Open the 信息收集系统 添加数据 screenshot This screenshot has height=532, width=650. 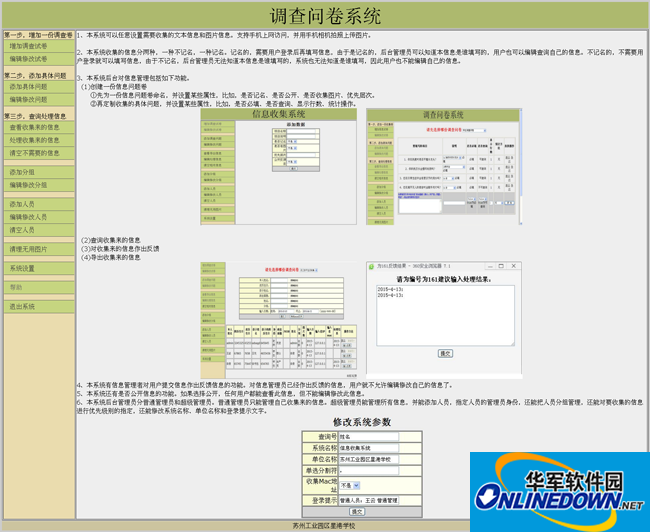279,167
